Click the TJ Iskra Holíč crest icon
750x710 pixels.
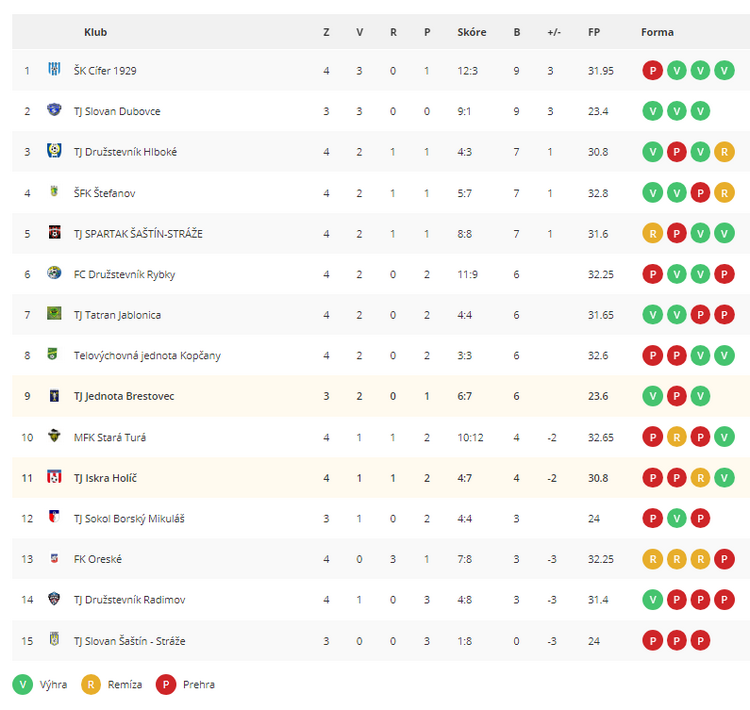54,477
